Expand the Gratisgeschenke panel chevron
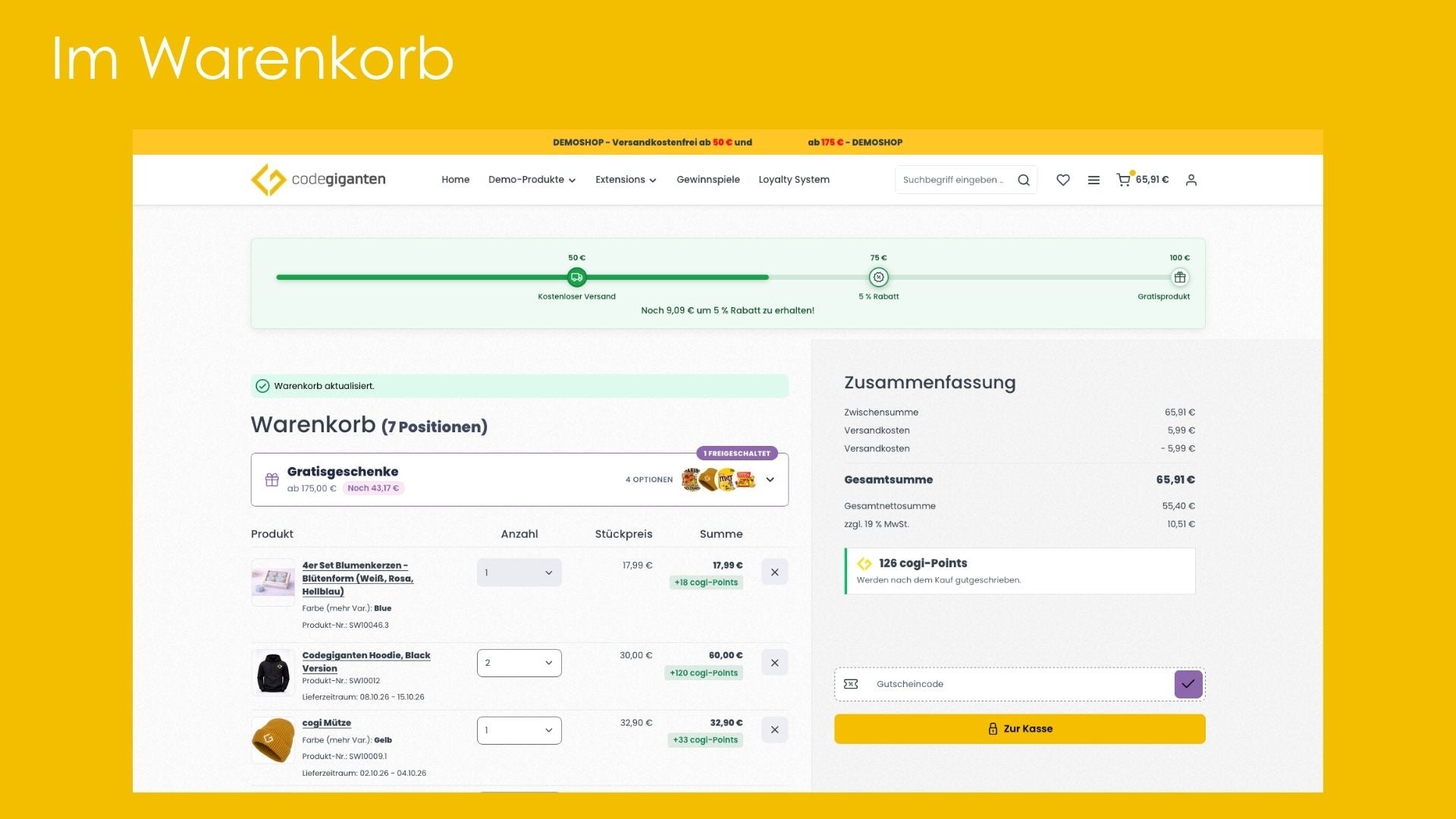This screenshot has height=819, width=1456. [770, 479]
